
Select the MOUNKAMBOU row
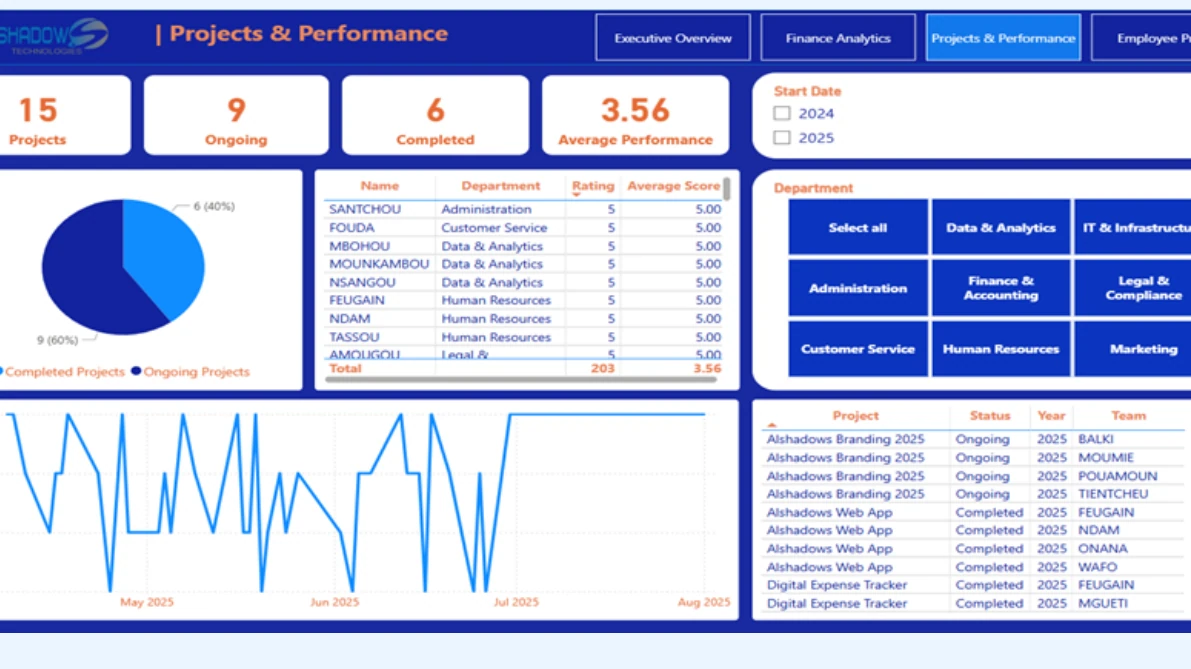[x=524, y=264]
